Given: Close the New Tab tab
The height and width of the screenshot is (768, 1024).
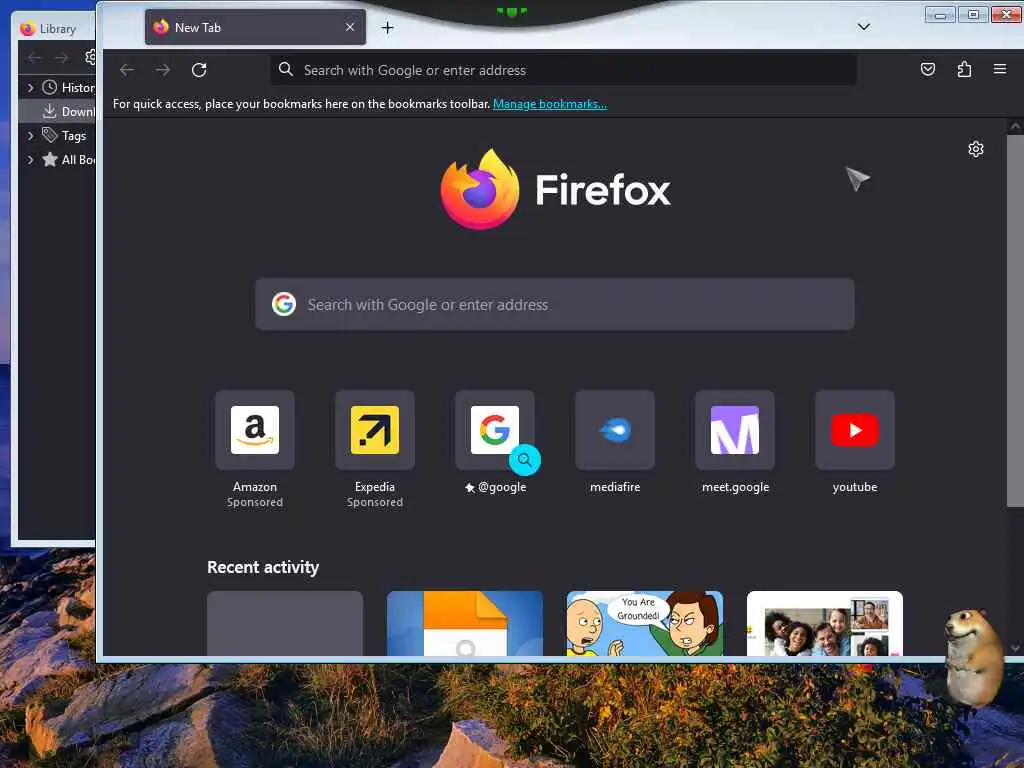Looking at the screenshot, I should pos(350,27).
